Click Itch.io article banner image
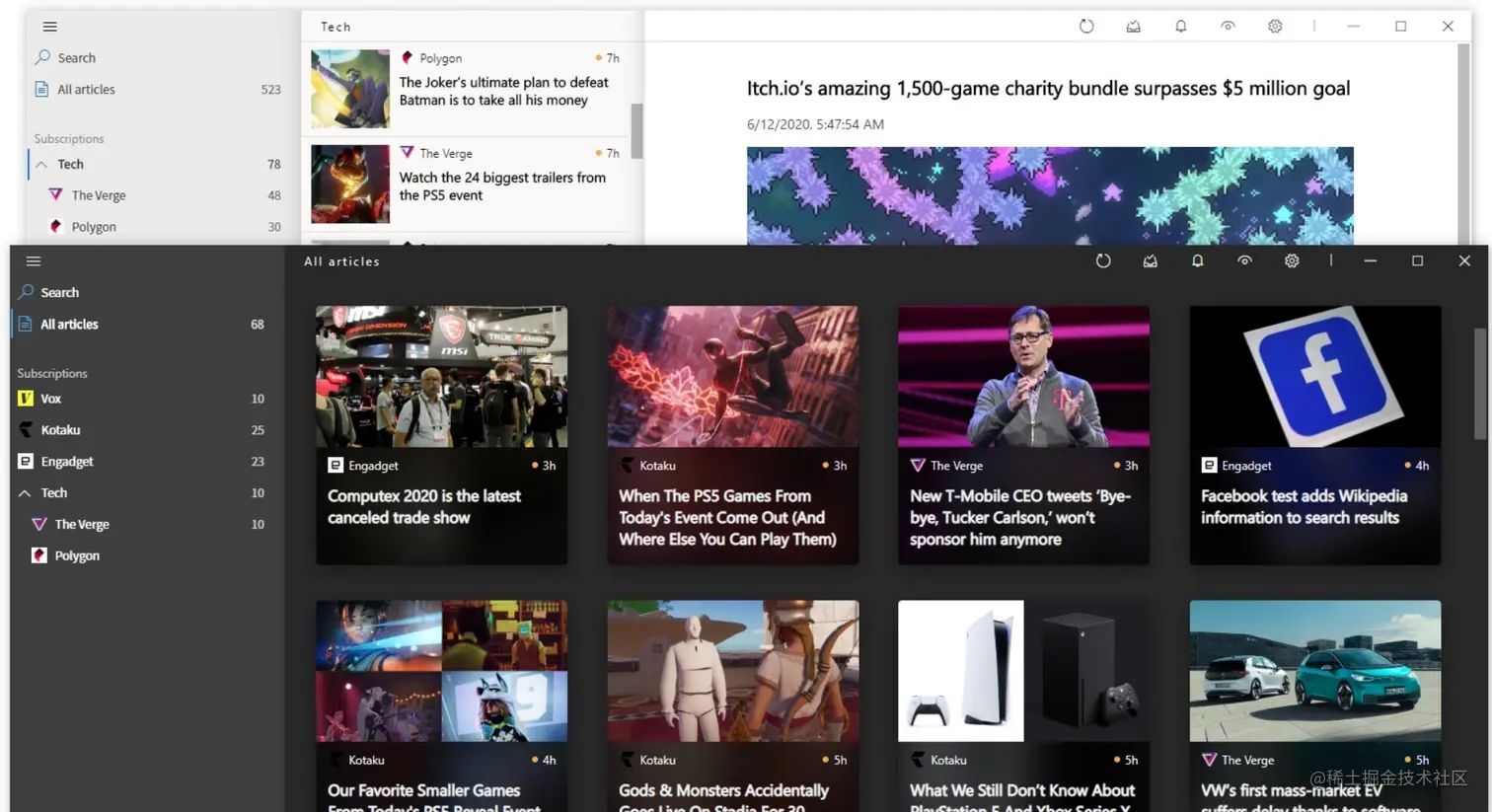 click(1050, 195)
